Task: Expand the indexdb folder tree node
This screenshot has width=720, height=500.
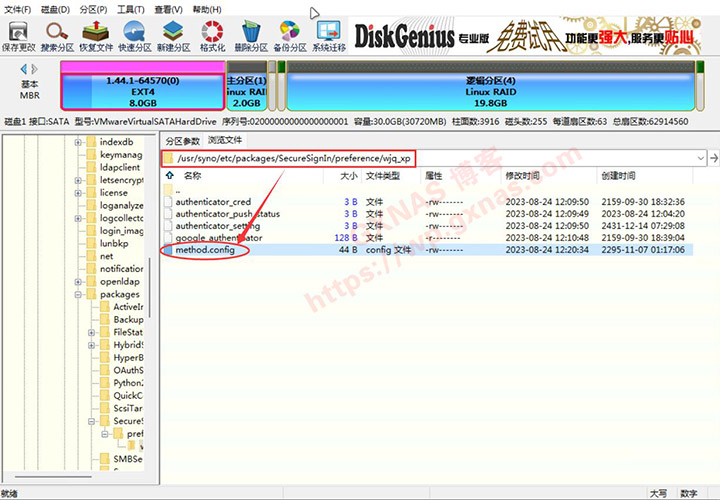Action: tap(78, 143)
